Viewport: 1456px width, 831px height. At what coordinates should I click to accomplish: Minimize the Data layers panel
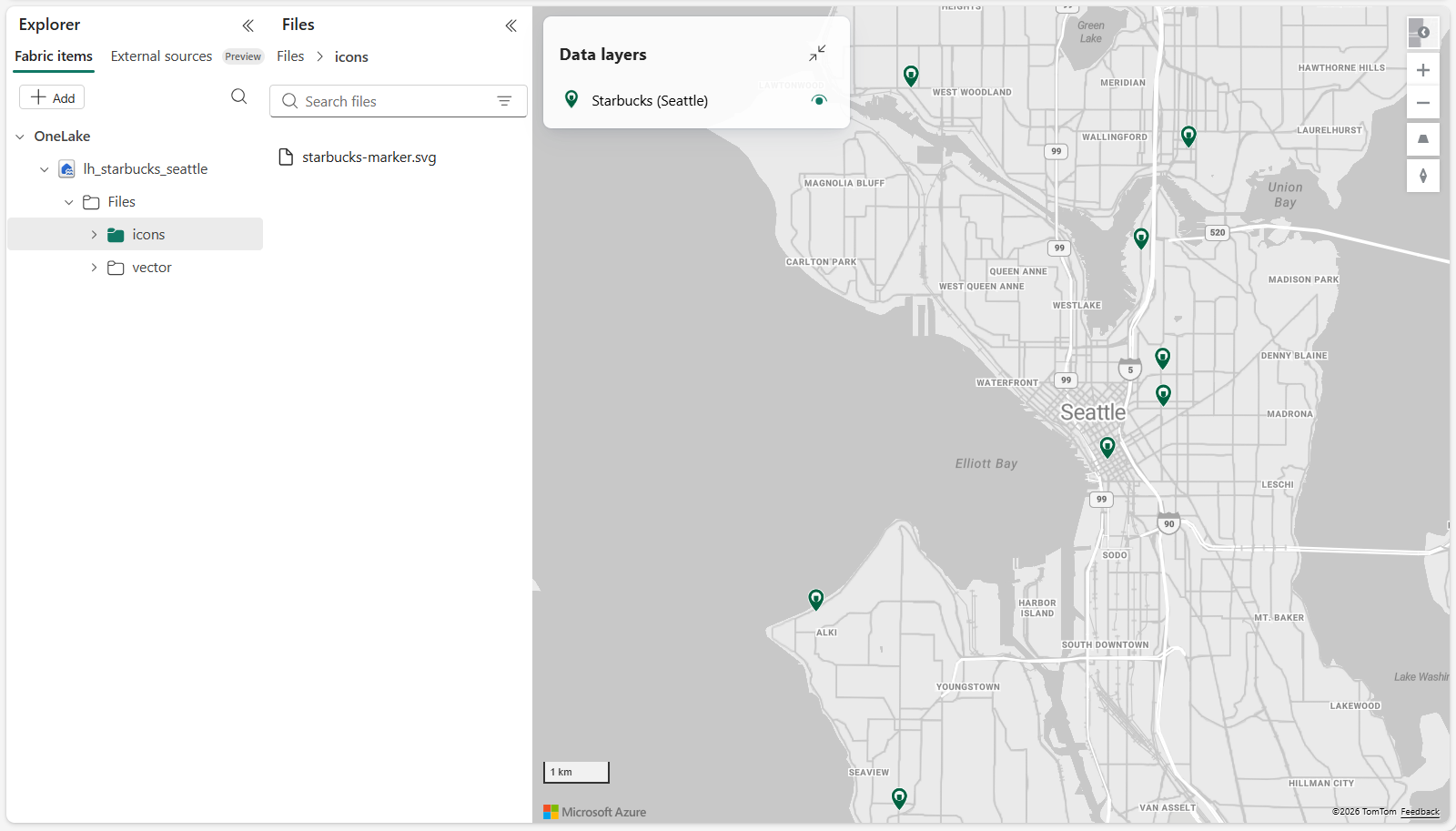point(817,54)
